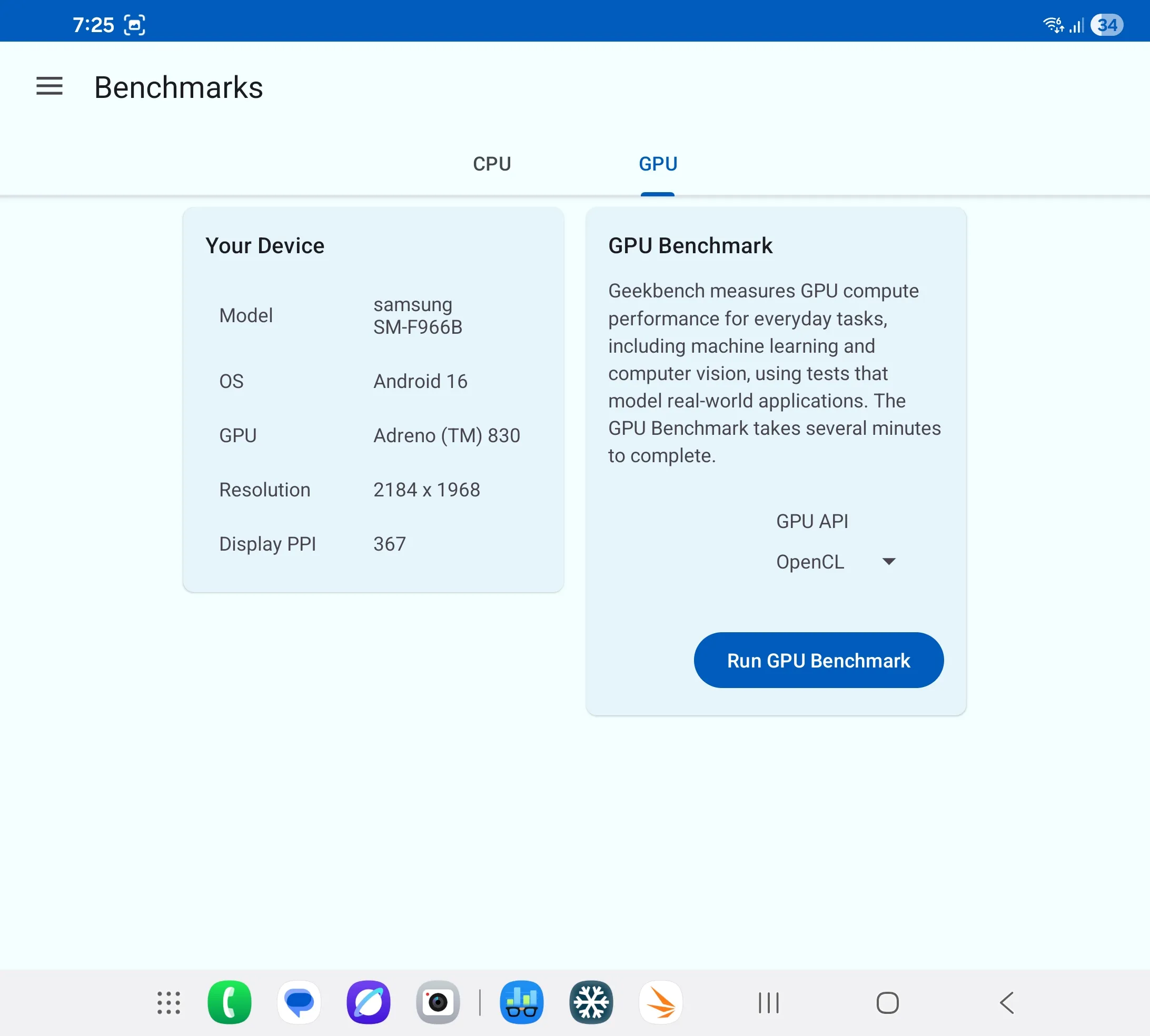Select the GPU Benchmark card heading

[690, 246]
